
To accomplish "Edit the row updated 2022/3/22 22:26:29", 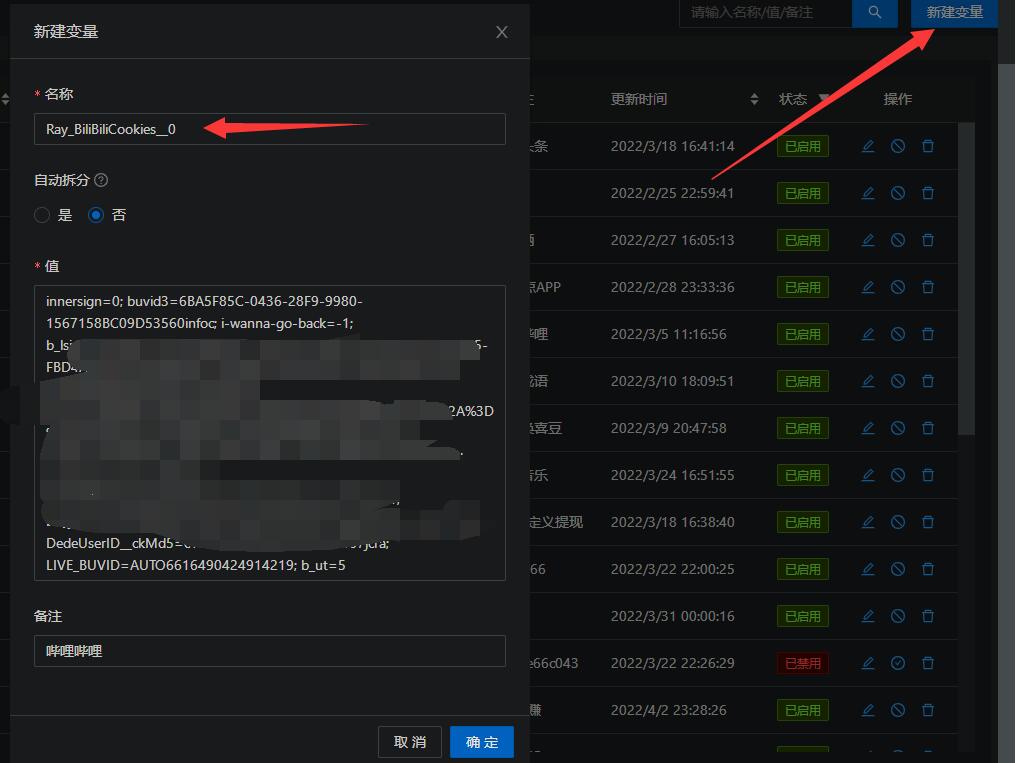I will (x=867, y=663).
